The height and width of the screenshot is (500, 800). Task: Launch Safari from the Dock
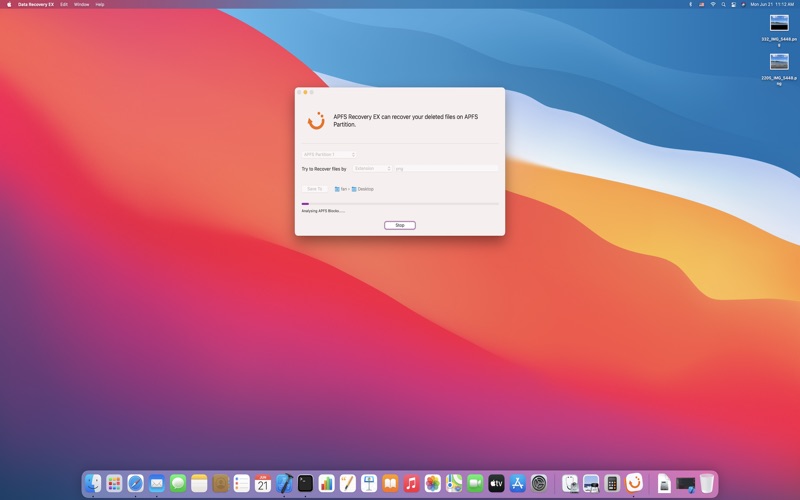(135, 483)
